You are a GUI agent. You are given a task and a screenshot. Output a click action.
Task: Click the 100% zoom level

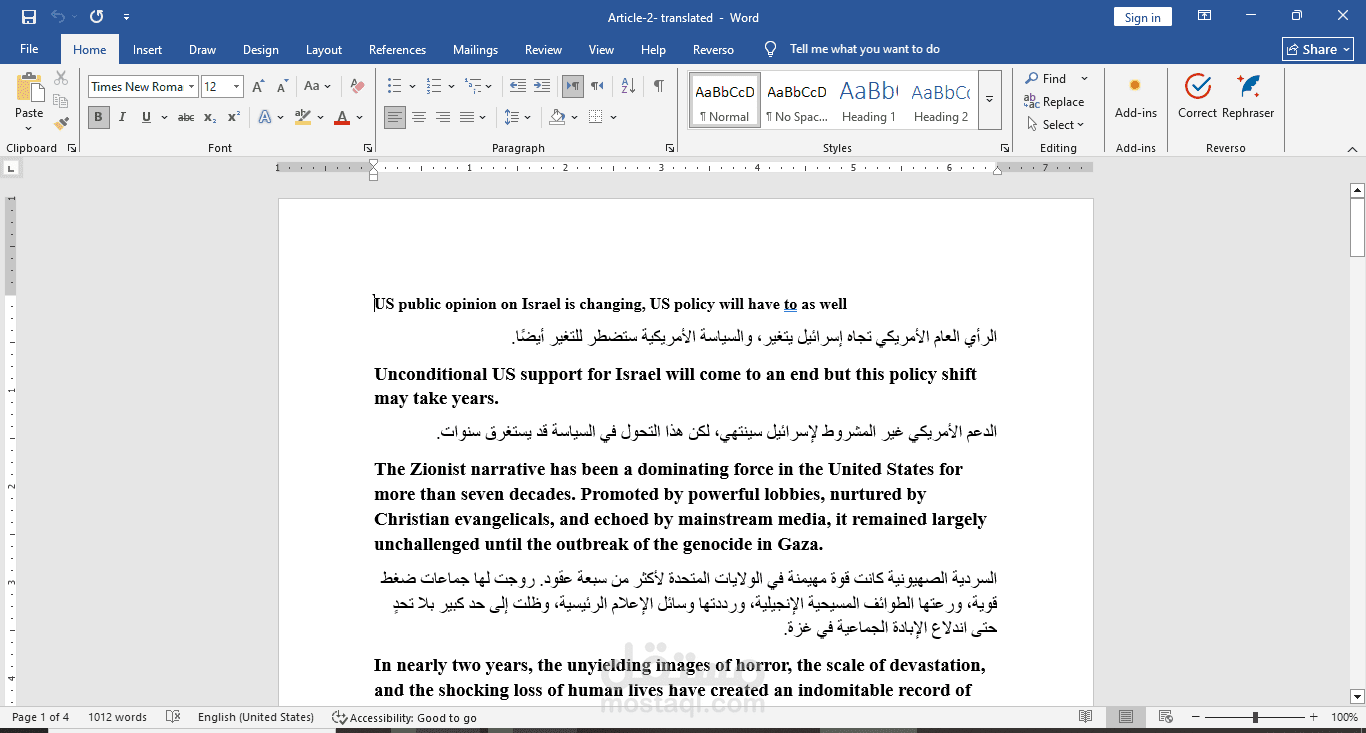coord(1344,717)
